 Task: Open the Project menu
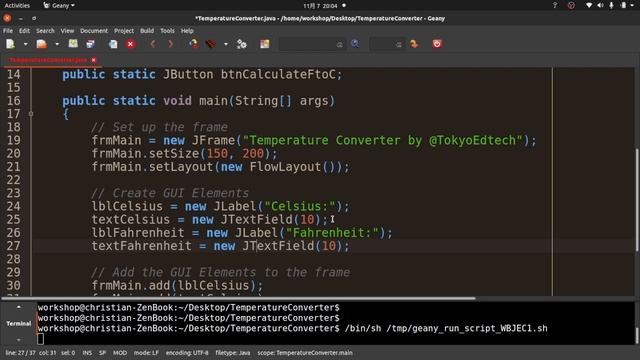coord(124,31)
